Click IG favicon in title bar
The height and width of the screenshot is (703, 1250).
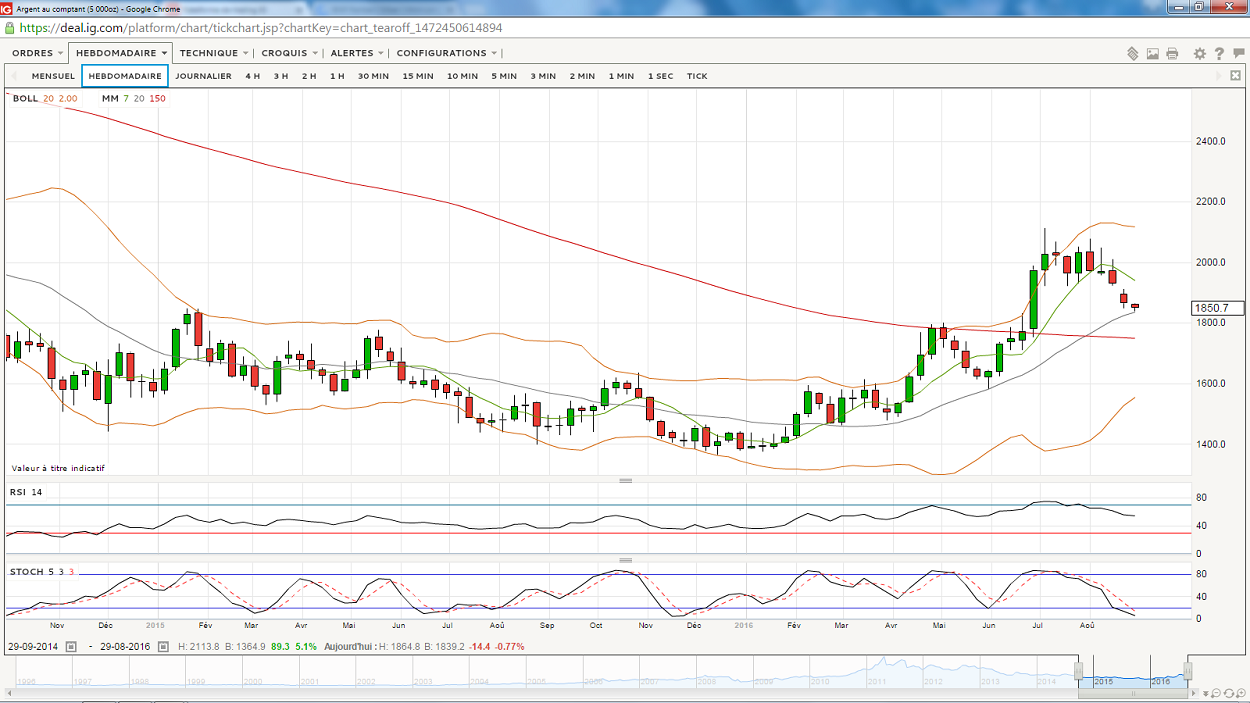(6, 7)
